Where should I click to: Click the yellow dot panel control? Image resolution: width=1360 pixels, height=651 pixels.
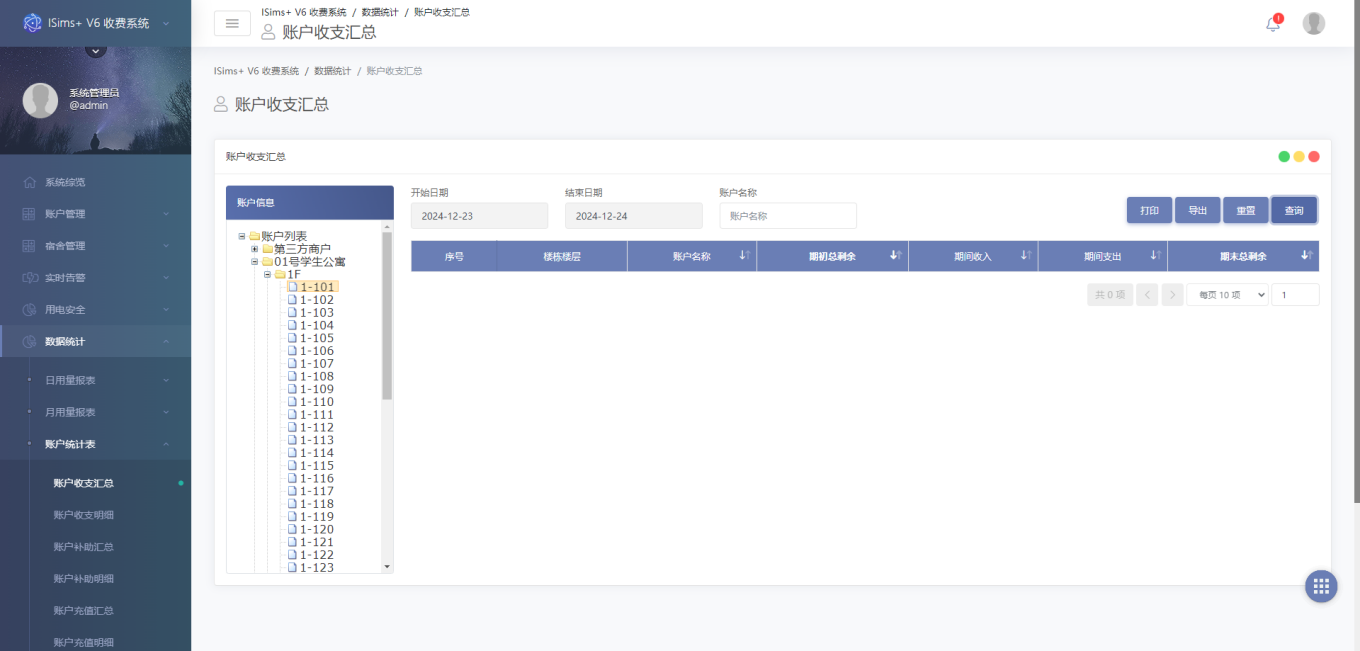tap(1299, 157)
